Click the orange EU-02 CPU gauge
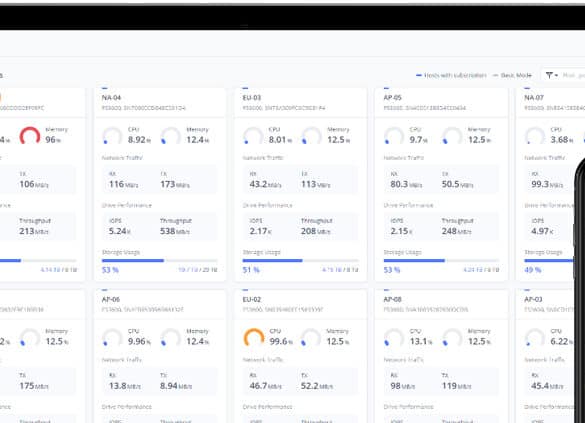This screenshot has height=423, width=585. click(254, 338)
